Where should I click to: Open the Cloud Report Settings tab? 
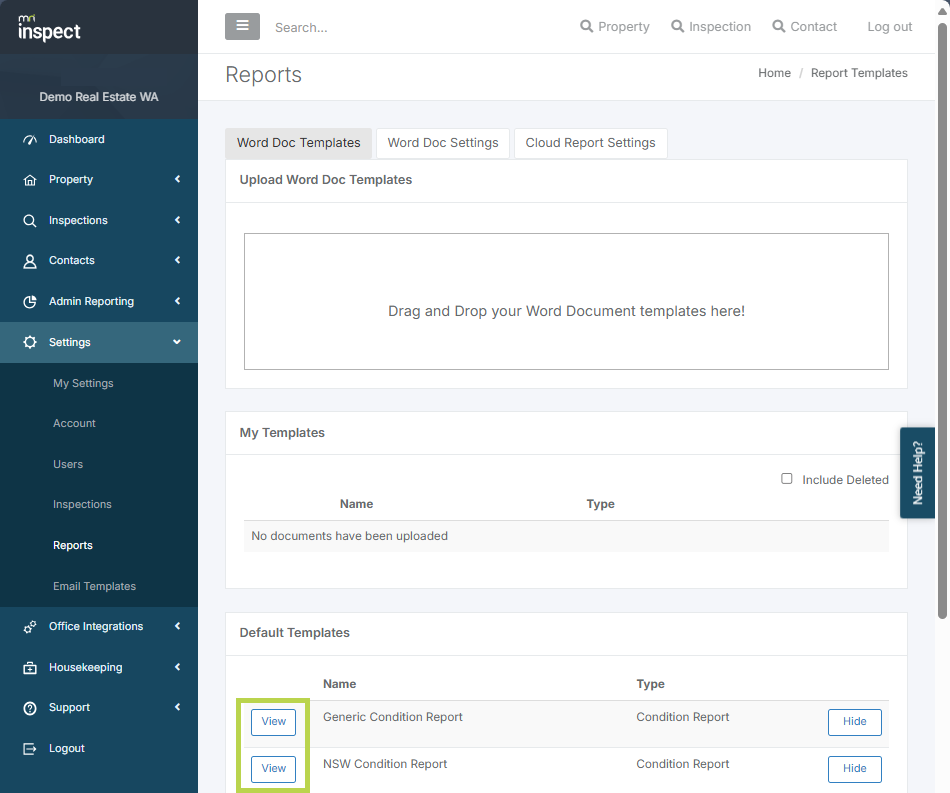[x=590, y=143]
